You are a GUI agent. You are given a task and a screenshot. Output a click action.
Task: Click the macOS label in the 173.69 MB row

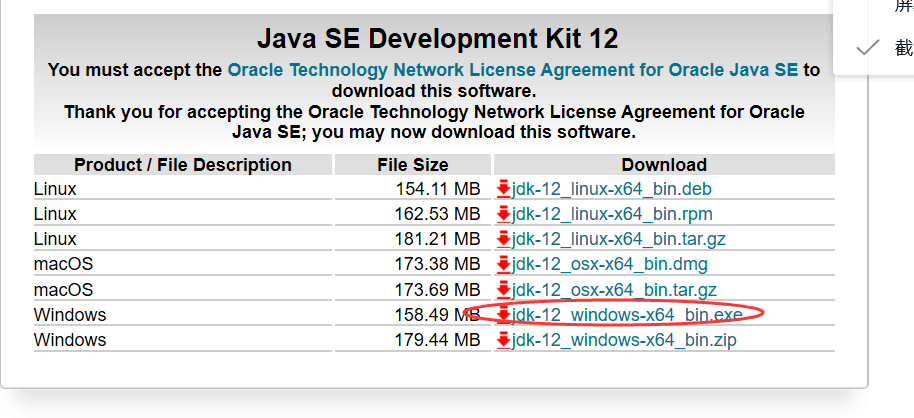pos(64,289)
